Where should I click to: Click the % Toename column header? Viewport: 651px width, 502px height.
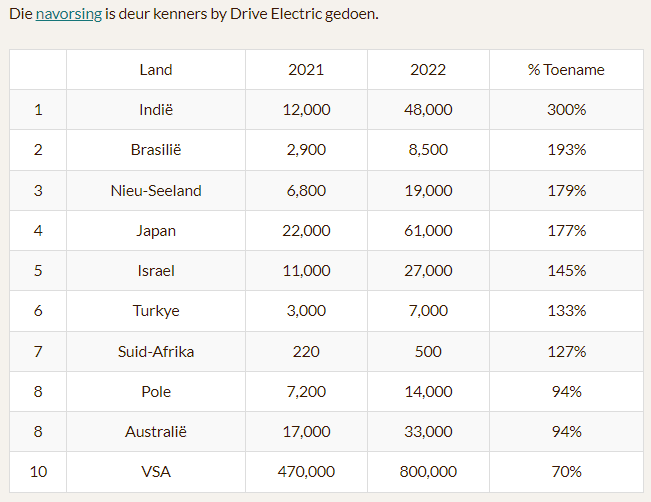(x=566, y=70)
